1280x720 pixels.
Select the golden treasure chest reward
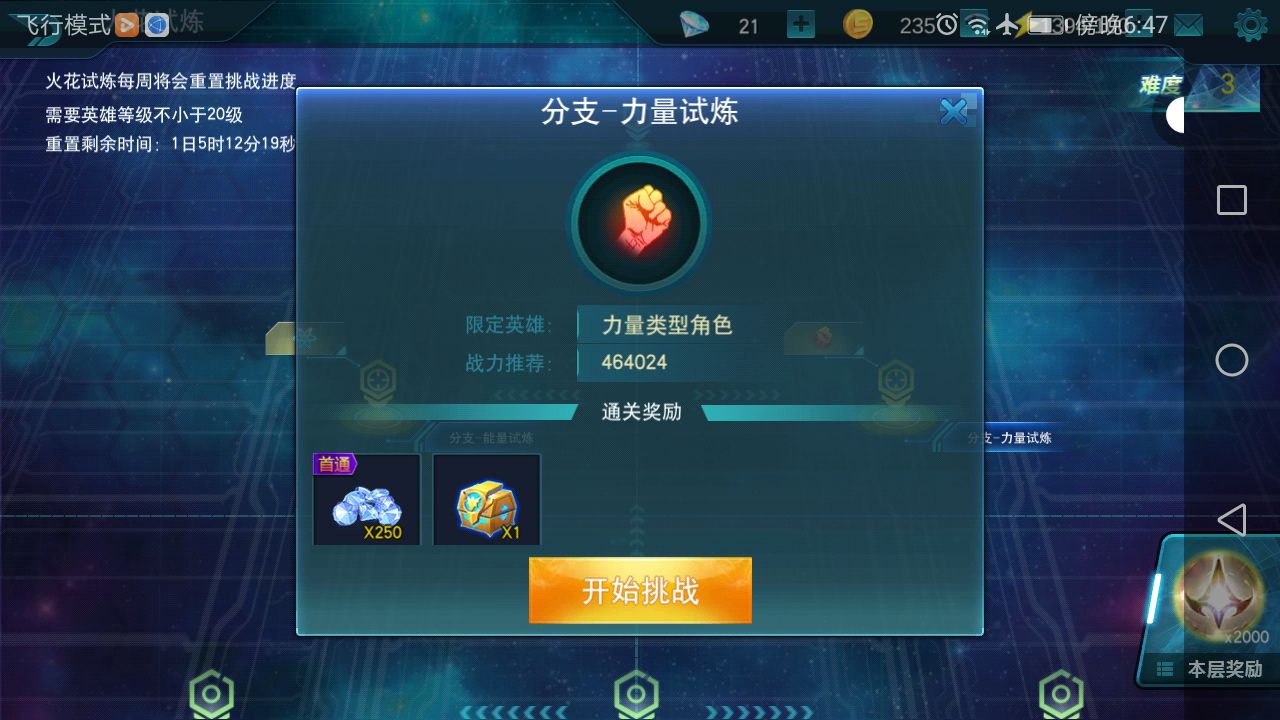pyautogui.click(x=487, y=499)
